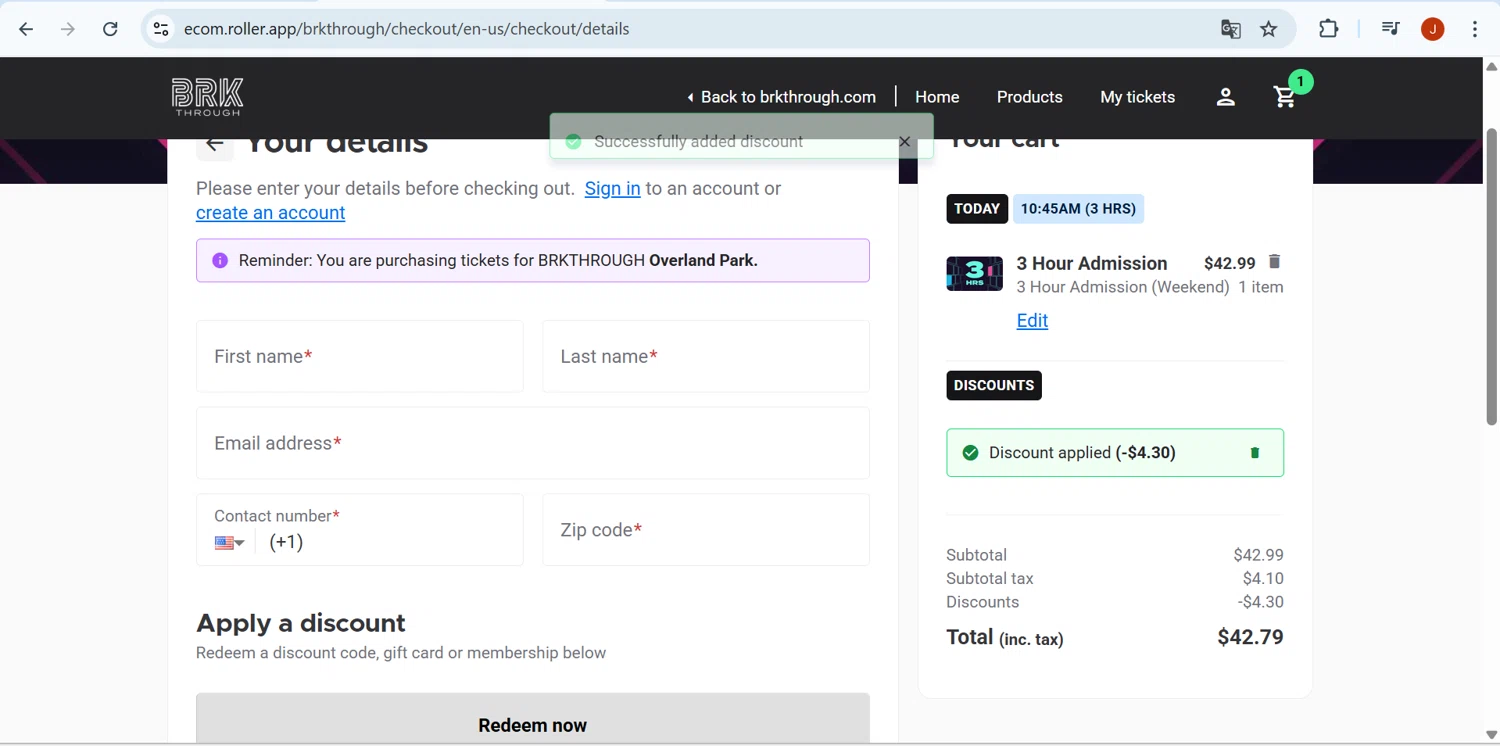The height and width of the screenshot is (746, 1500).
Task: Open the shopping cart icon
Action: (1285, 97)
